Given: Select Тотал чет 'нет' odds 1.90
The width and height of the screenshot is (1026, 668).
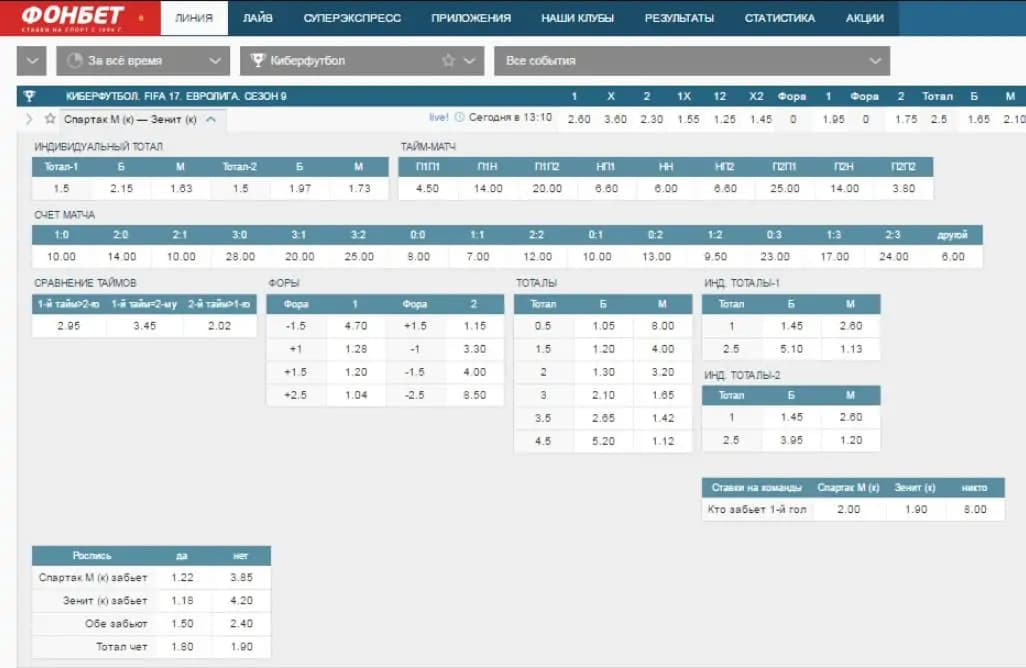Looking at the screenshot, I should (241, 646).
